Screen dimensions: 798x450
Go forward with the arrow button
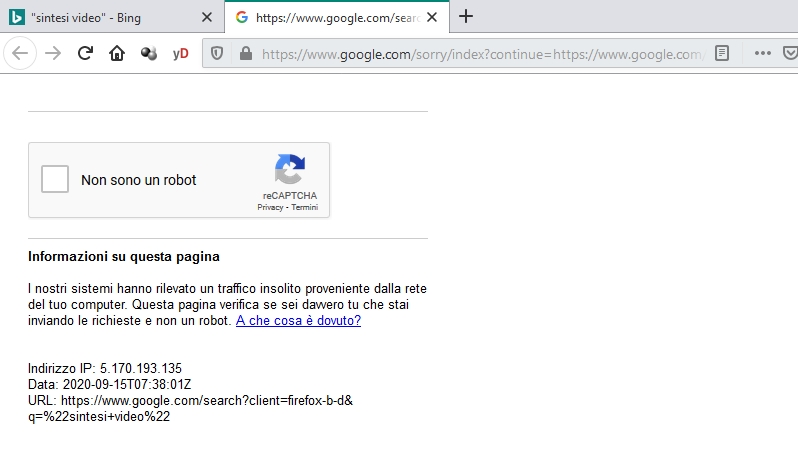tap(53, 53)
